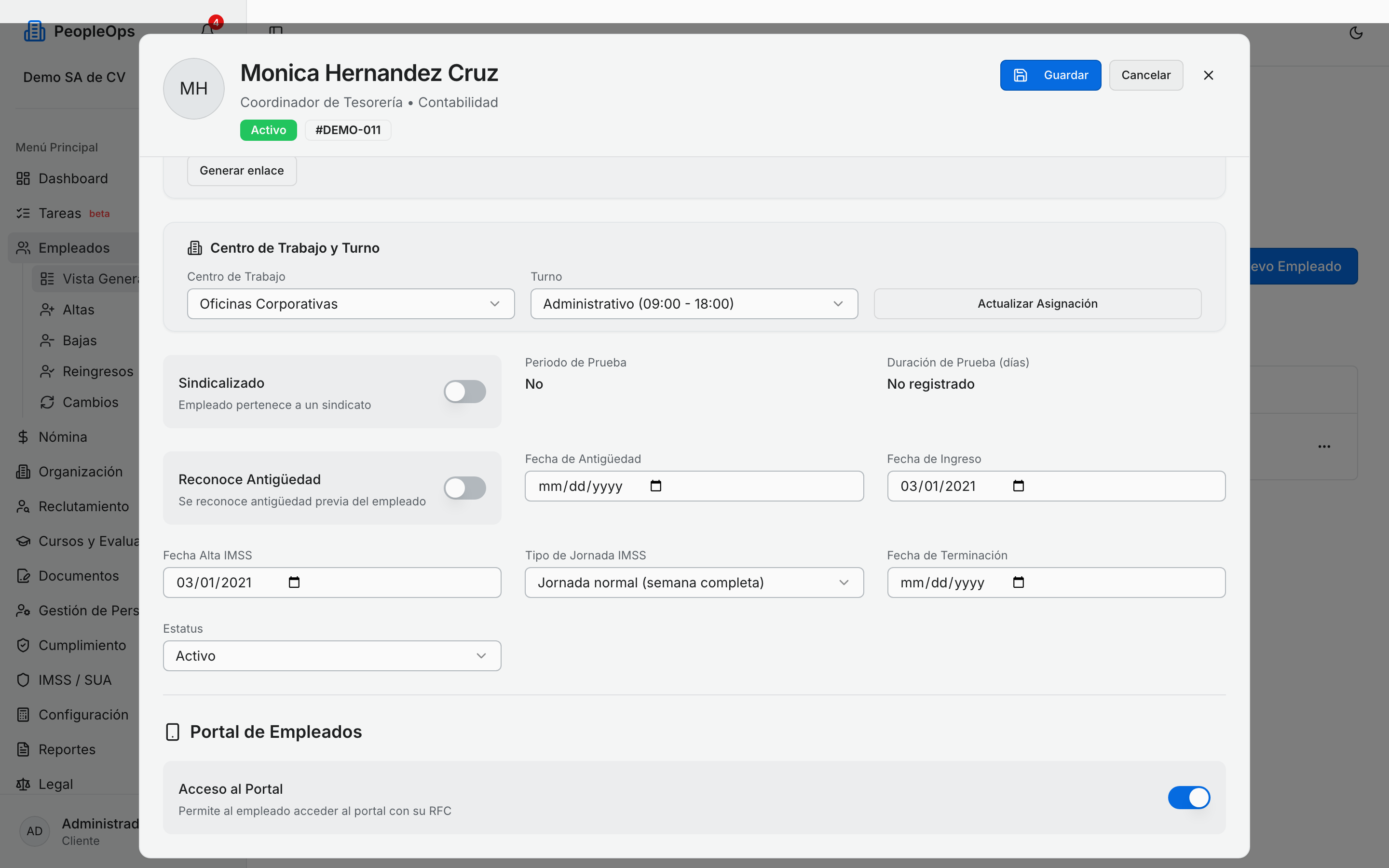Open the three-dots row menu behind dialog
The width and height of the screenshot is (1389, 868).
1324,447
